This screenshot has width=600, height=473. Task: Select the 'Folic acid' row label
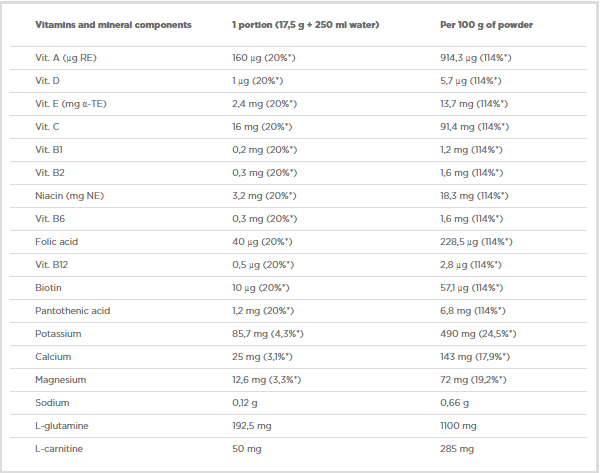pos(55,242)
